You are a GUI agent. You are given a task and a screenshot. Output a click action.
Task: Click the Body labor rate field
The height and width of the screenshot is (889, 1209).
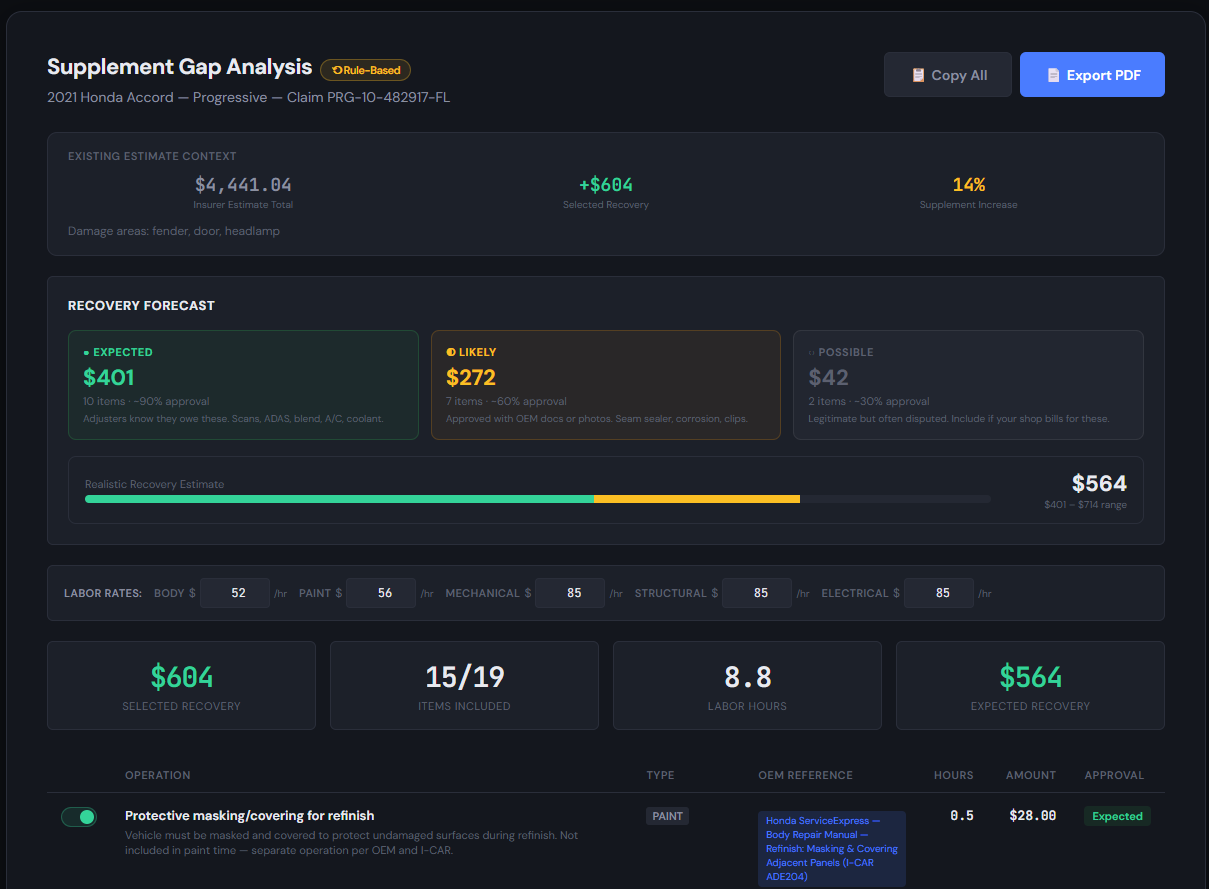[x=235, y=593]
